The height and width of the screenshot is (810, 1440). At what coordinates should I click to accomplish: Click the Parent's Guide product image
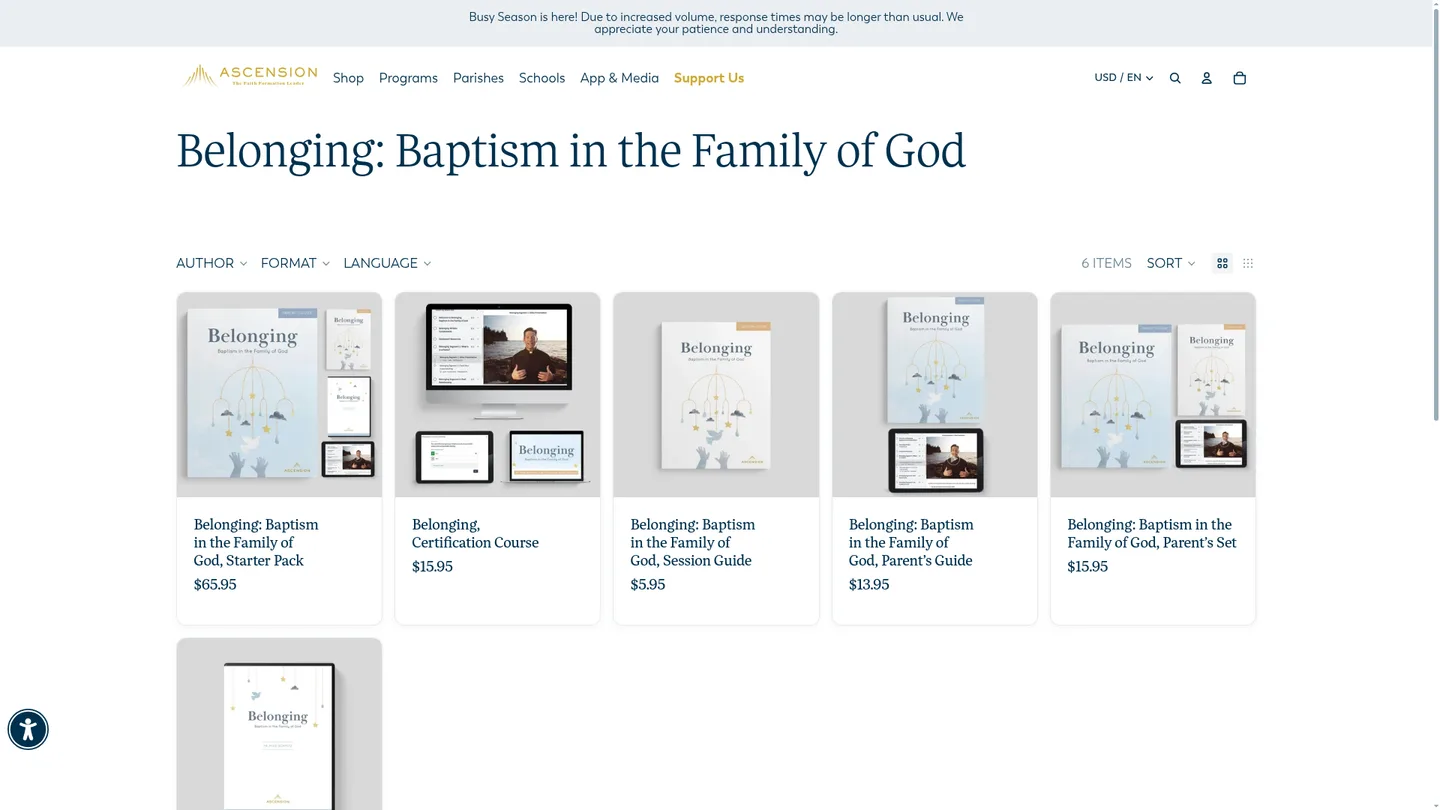[x=935, y=395]
